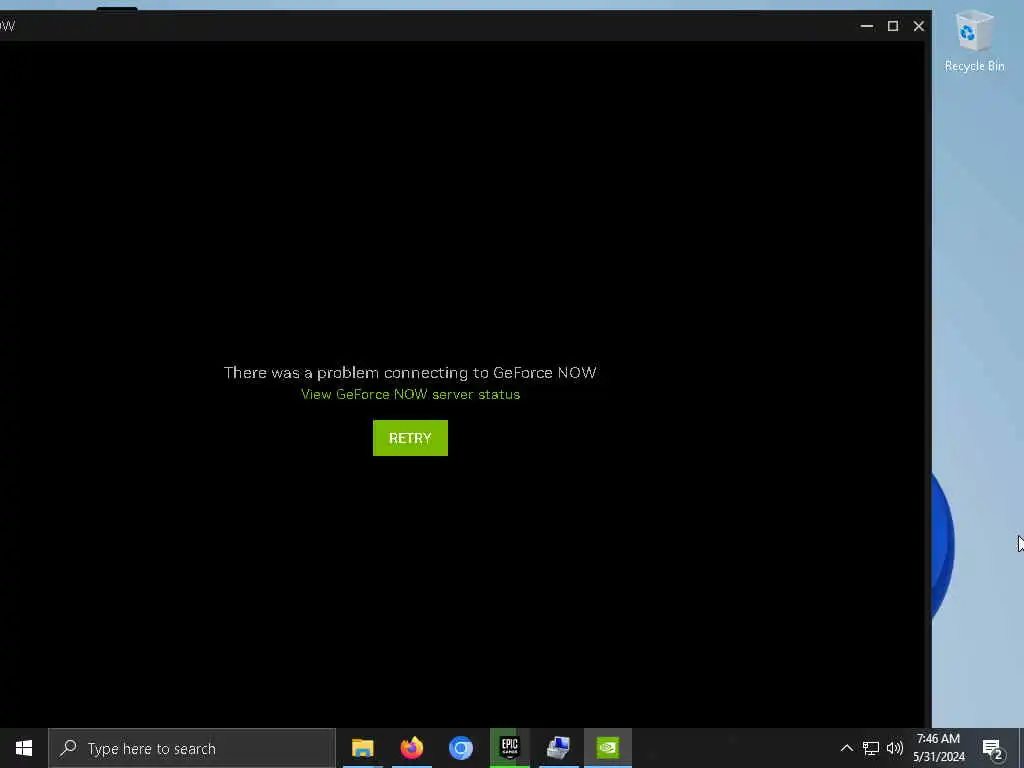Close the GeForce NOW window
Viewport: 1024px width, 768px height.
coord(919,26)
